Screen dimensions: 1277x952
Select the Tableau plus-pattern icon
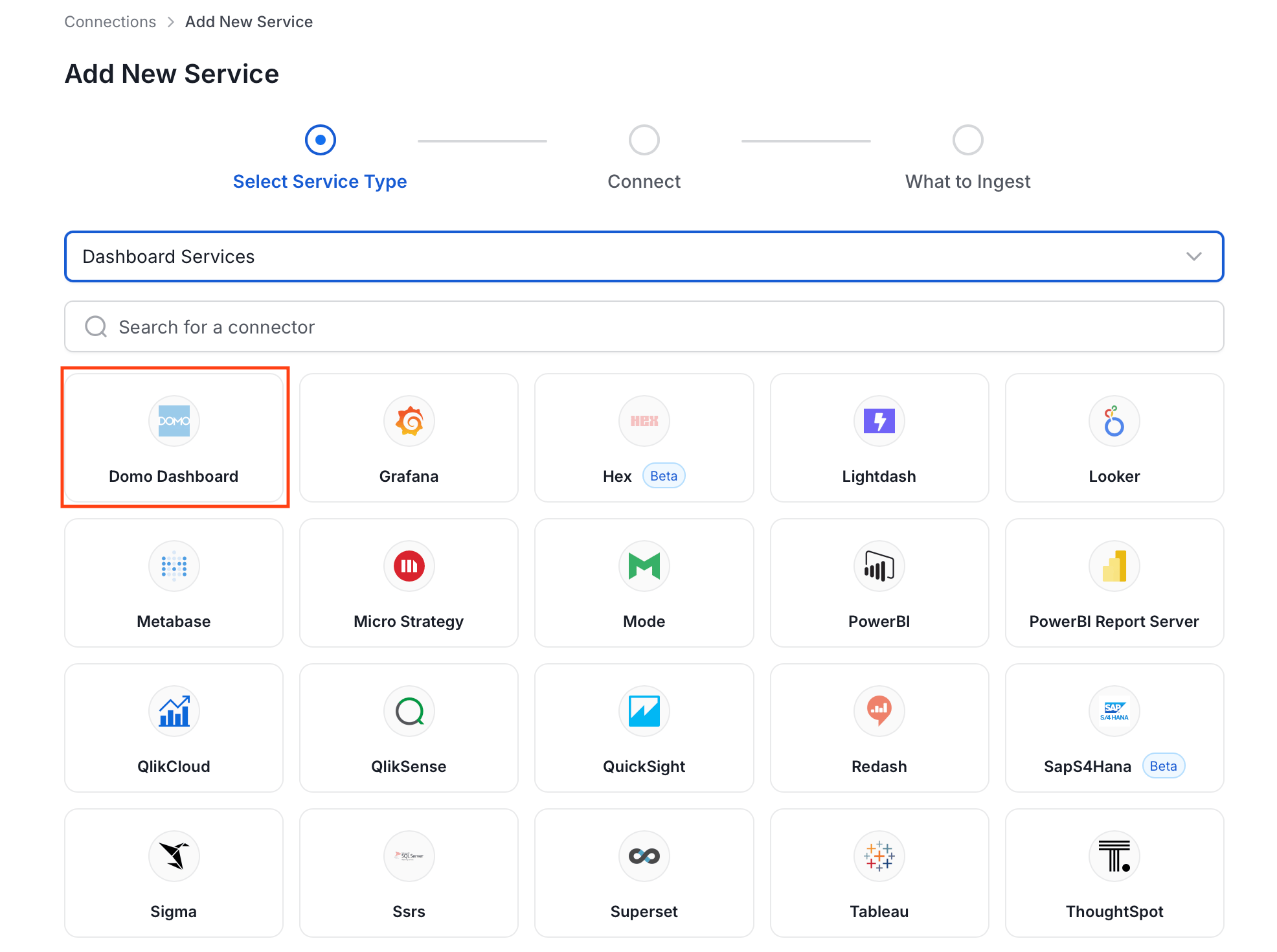(x=879, y=856)
